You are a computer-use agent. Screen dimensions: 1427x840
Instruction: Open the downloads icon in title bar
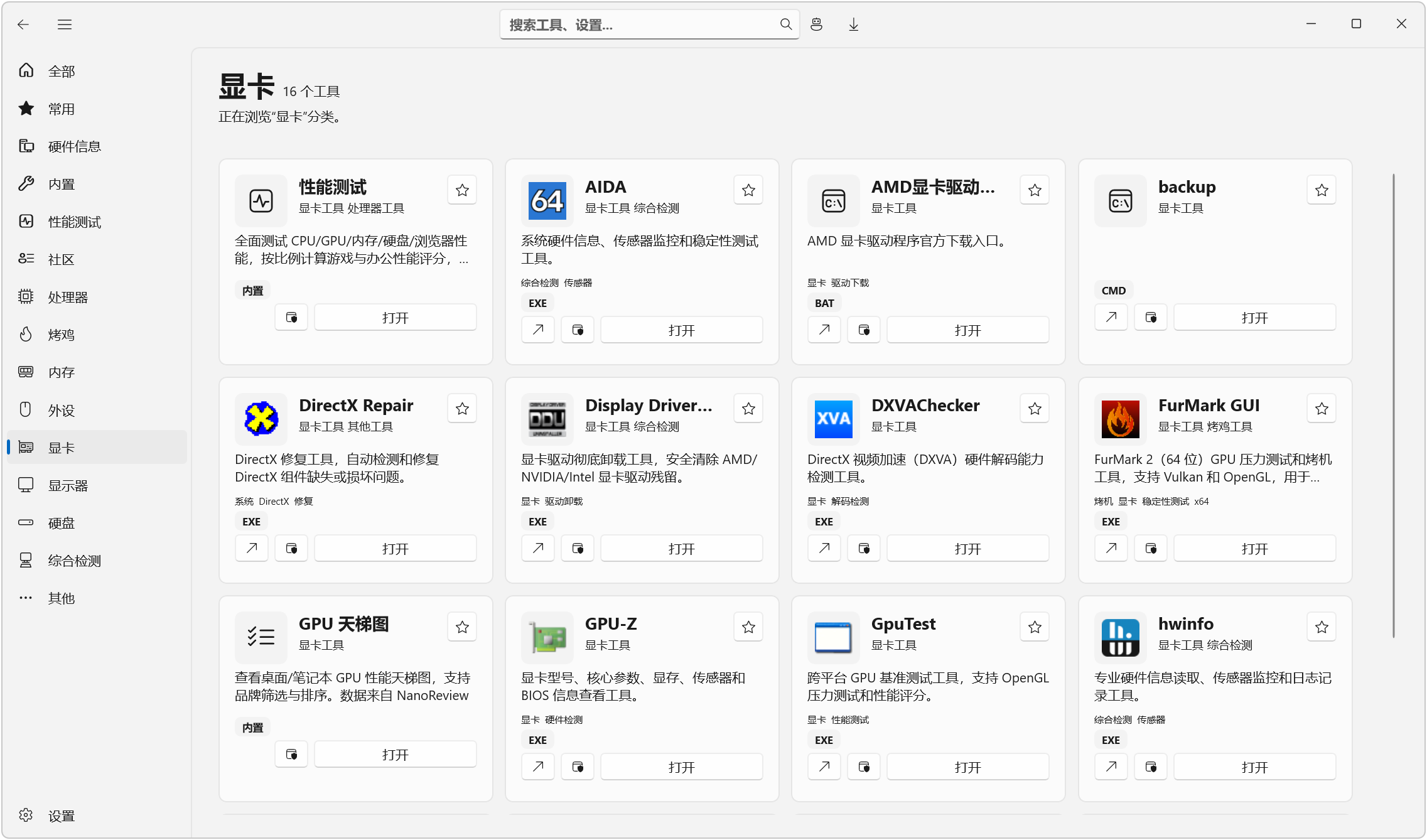click(x=853, y=24)
